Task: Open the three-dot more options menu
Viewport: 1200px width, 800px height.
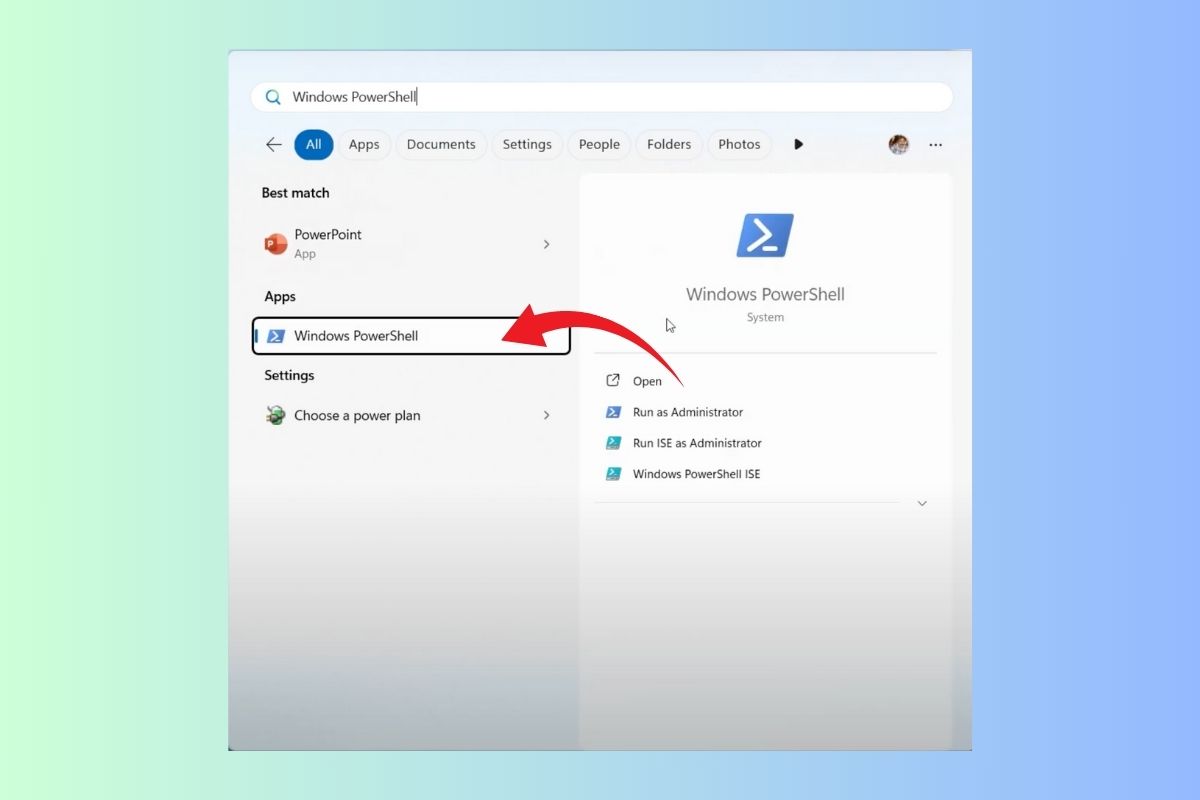Action: coord(935,144)
